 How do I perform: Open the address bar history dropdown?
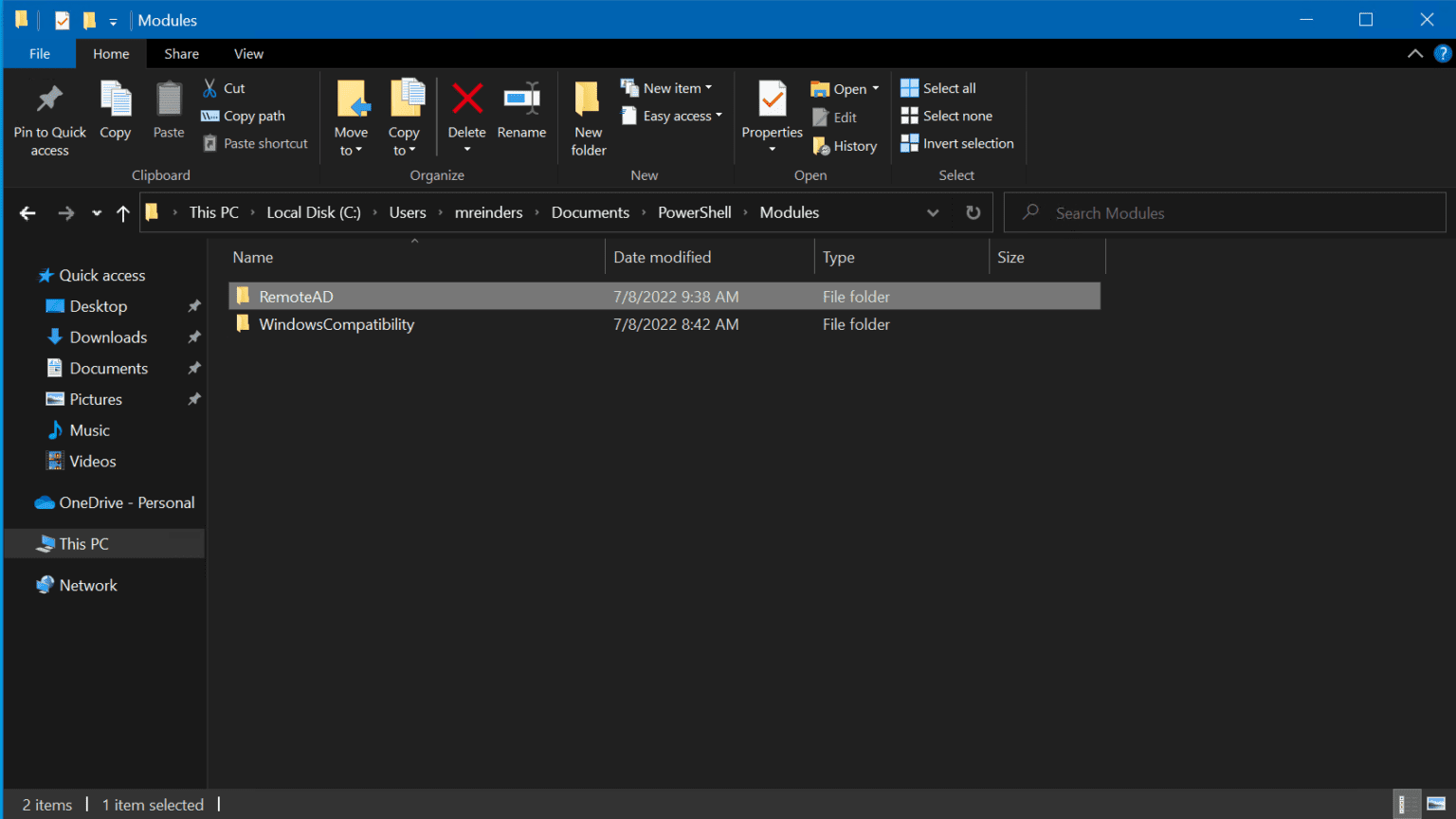933,212
